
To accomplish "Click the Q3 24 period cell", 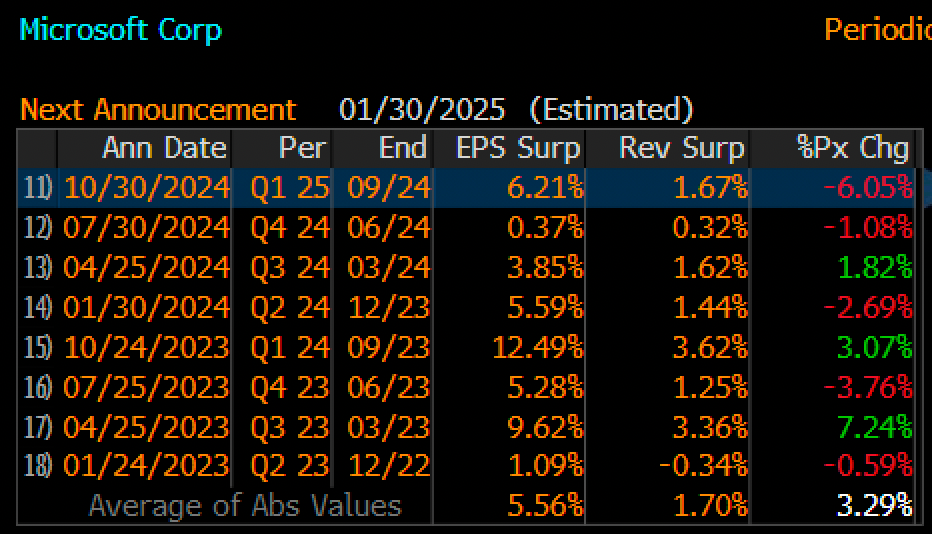I will point(289,268).
